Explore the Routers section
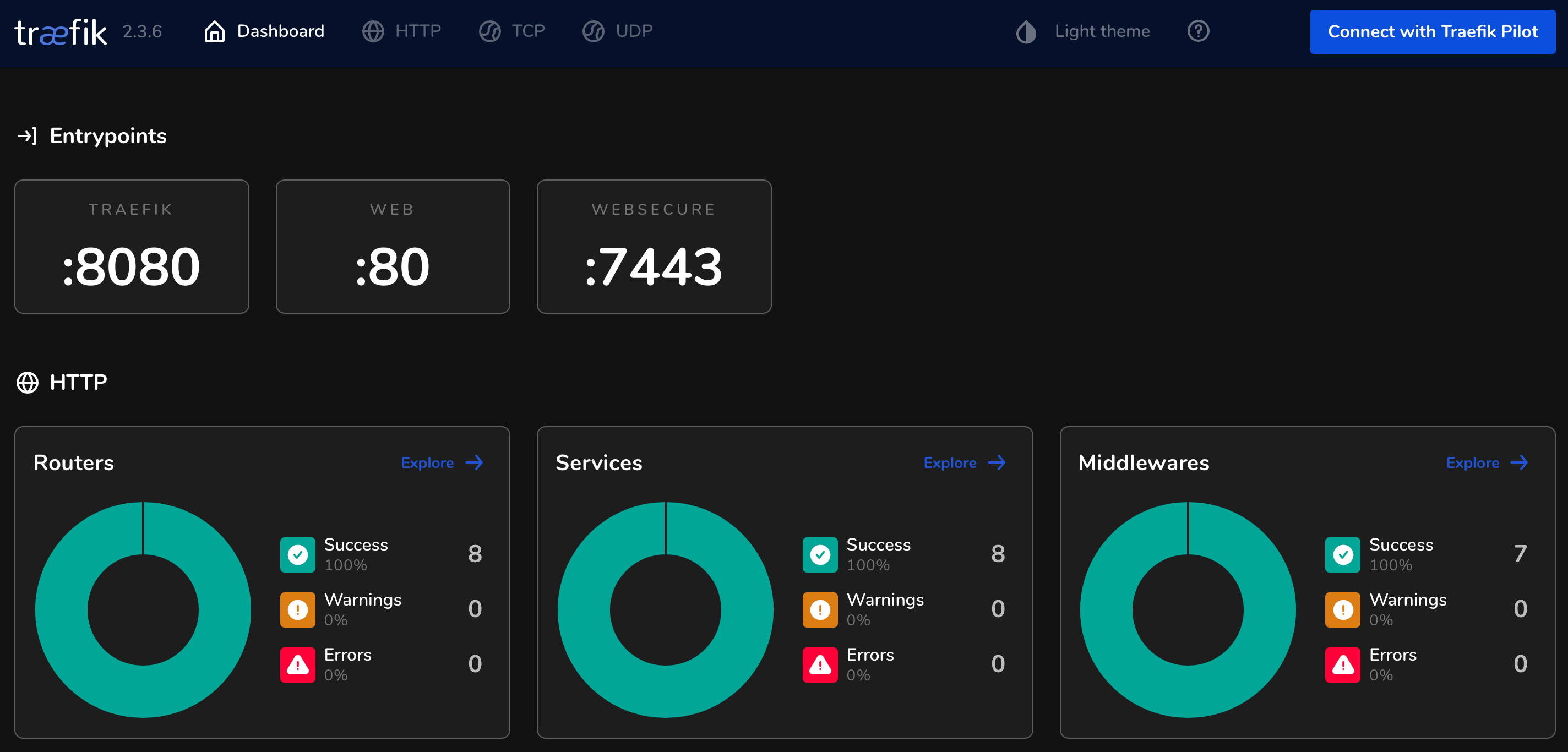This screenshot has height=752, width=1568. [442, 462]
